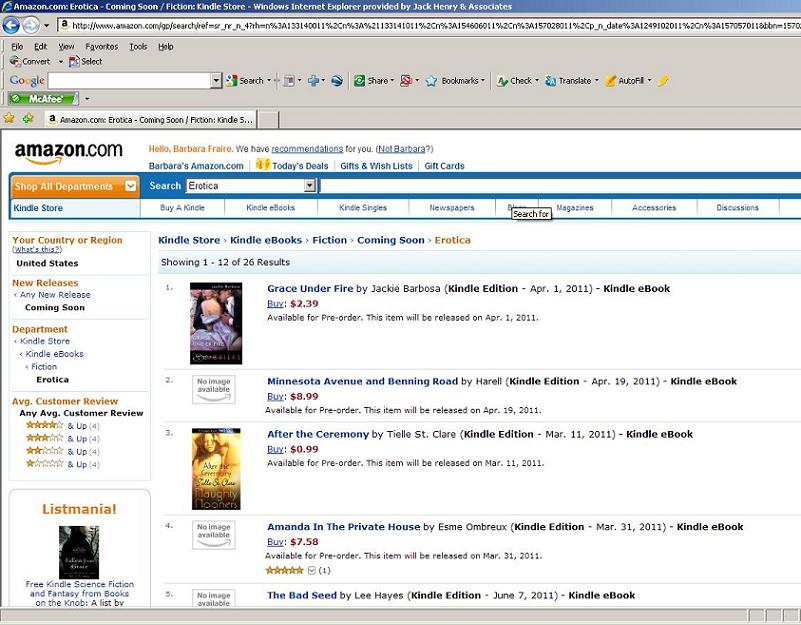Open Minnesota Avenue and Benning Road title
This screenshot has height=625, width=801.
tap(363, 381)
